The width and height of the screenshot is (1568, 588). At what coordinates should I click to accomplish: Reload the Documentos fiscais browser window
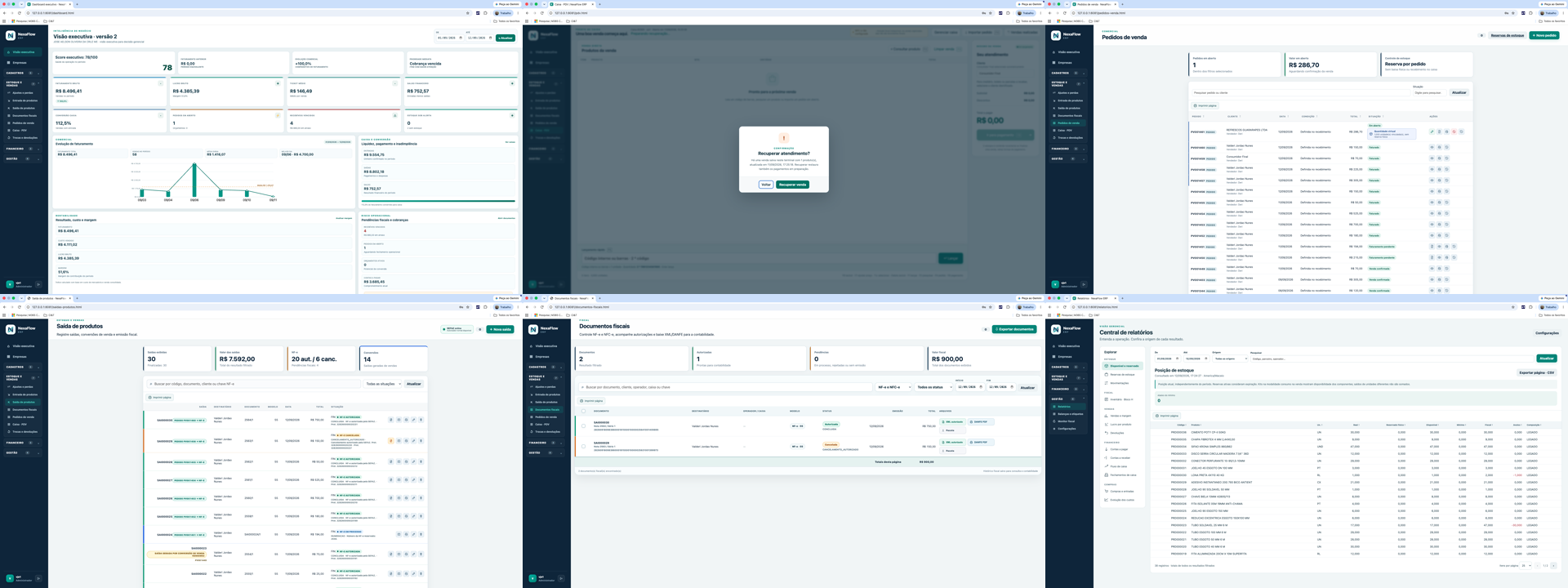click(541, 307)
